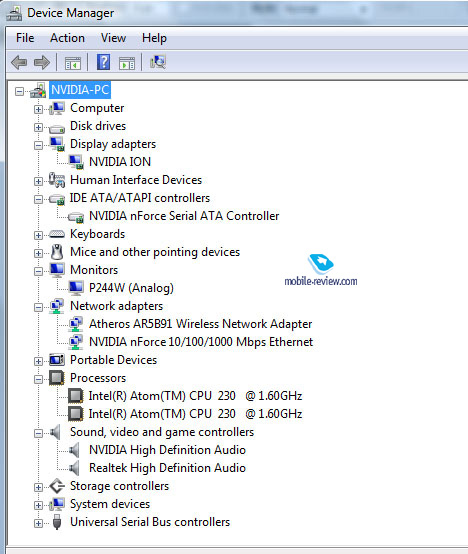Click the Computer category icon
Screen dimensions: 468x554
pos(57,108)
